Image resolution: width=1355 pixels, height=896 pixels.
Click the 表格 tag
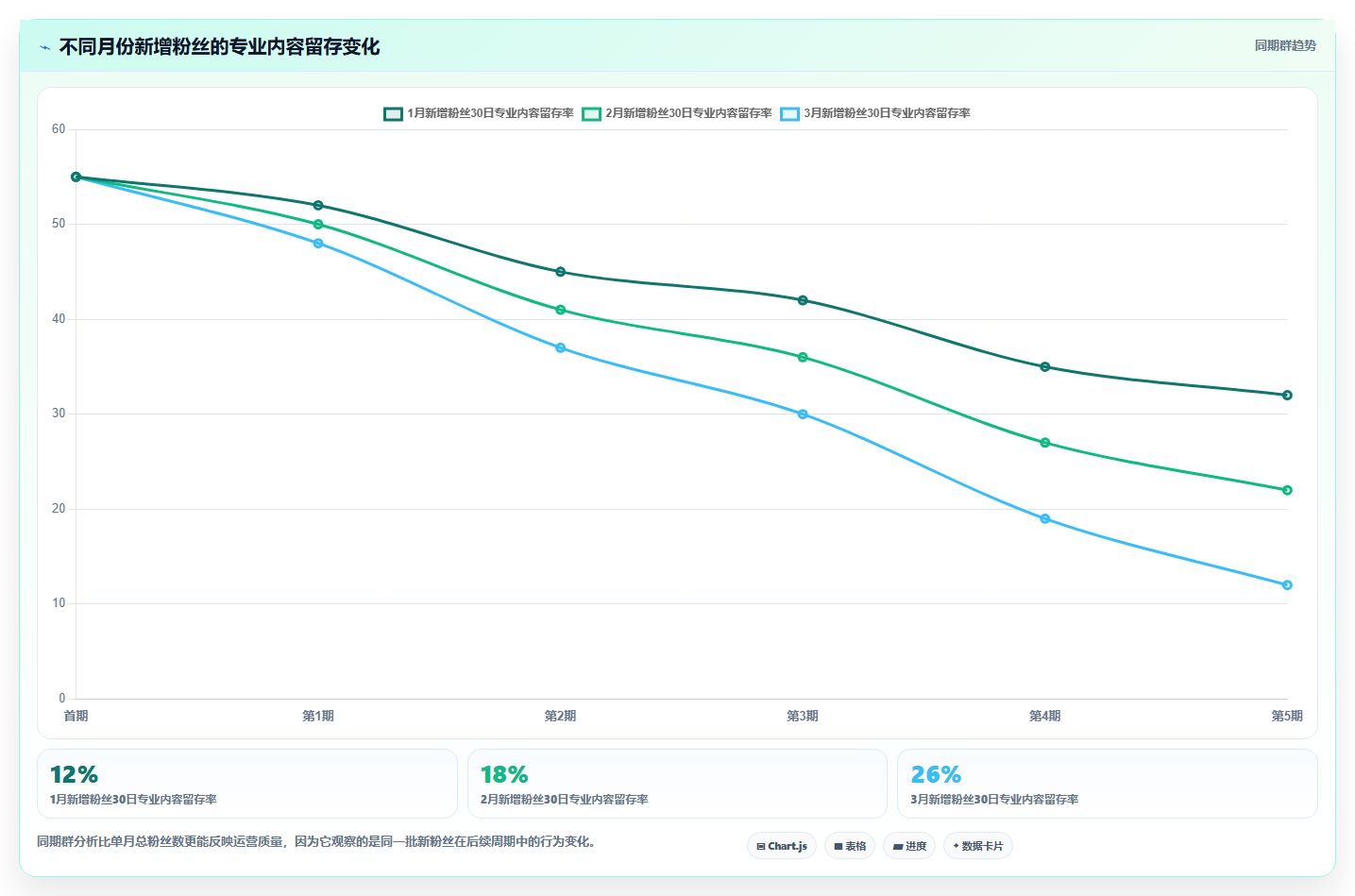[850, 846]
